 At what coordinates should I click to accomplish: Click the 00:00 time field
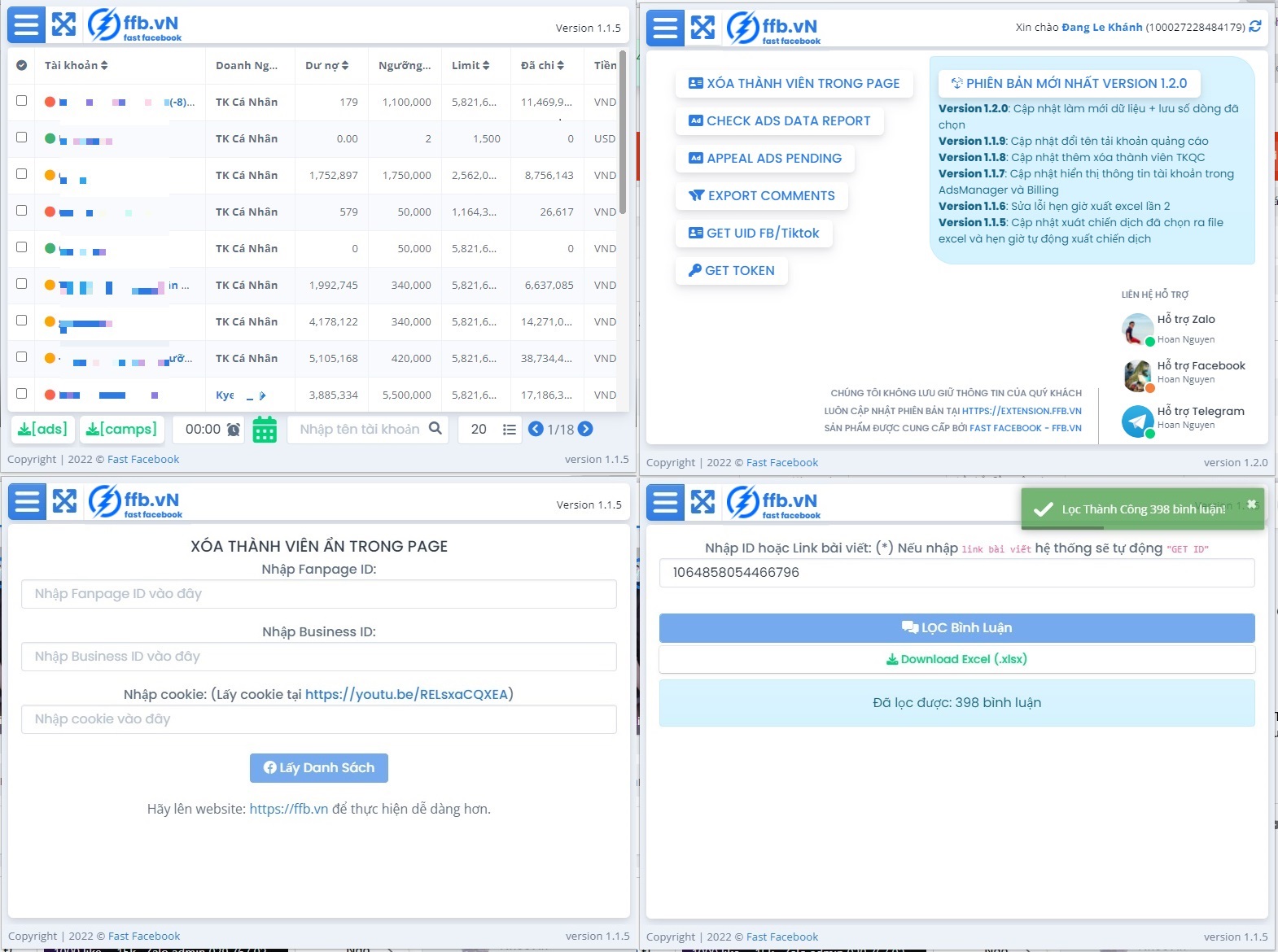(x=203, y=429)
